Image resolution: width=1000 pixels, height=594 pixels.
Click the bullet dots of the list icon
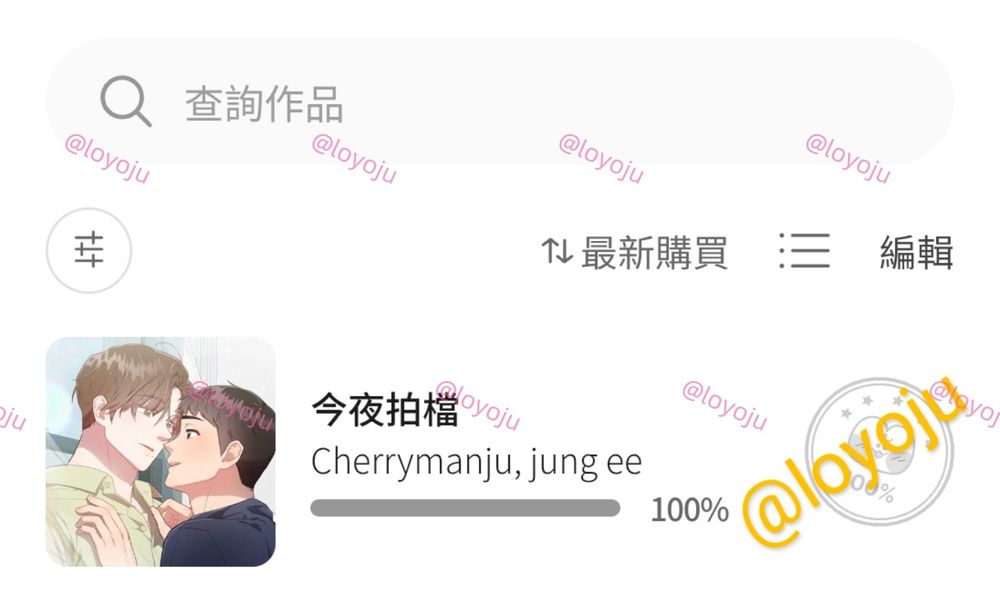[782, 251]
